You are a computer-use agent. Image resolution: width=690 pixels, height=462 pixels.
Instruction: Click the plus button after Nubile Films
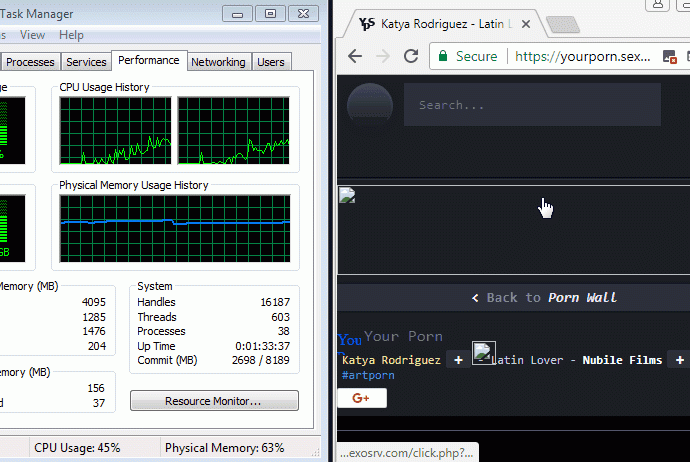point(679,360)
